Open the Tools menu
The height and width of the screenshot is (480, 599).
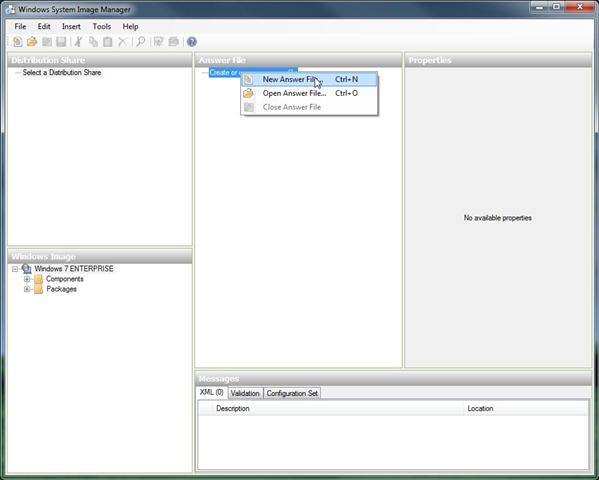coord(102,27)
